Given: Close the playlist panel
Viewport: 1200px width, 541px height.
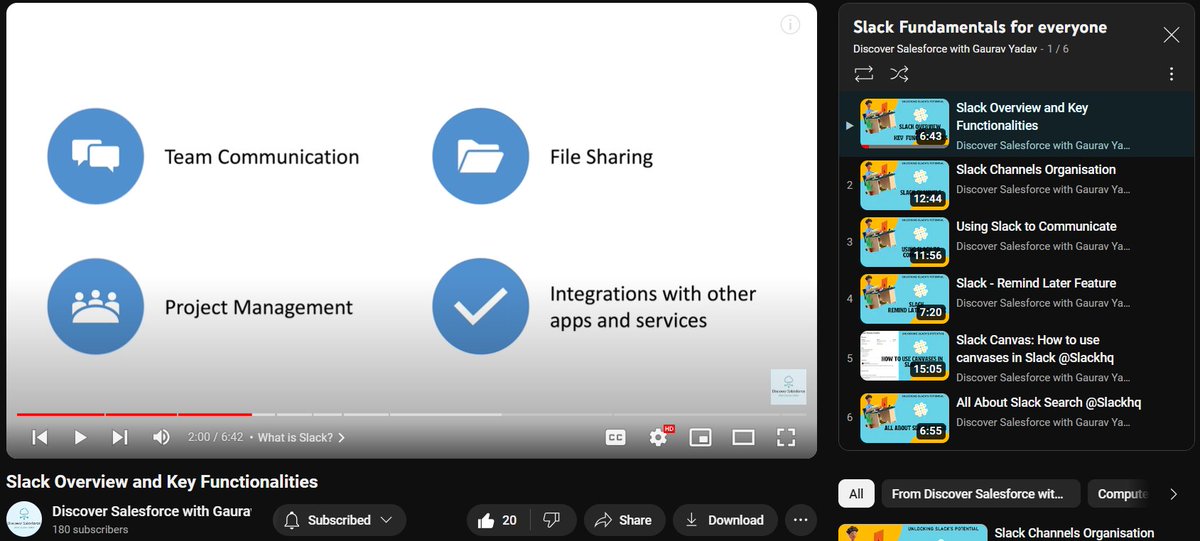Looking at the screenshot, I should click(1171, 35).
